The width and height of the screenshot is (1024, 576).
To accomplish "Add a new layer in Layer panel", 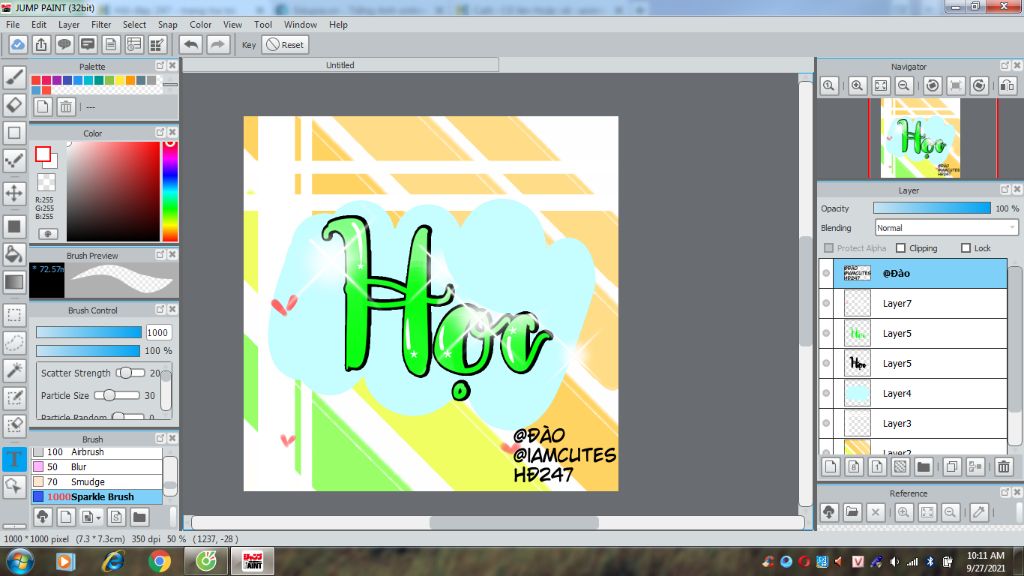I will pyautogui.click(x=830, y=466).
